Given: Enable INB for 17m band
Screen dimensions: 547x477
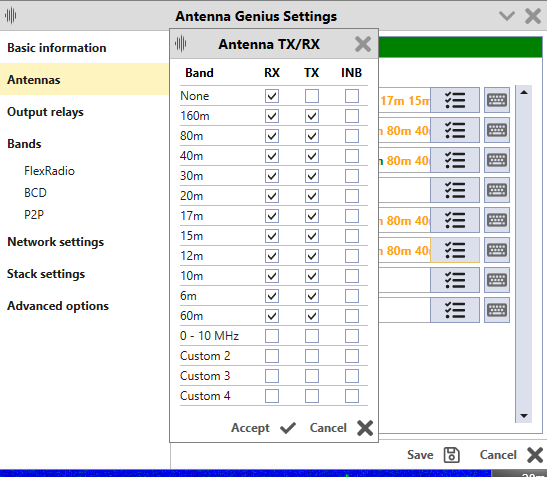Looking at the screenshot, I should pyautogui.click(x=352, y=216).
